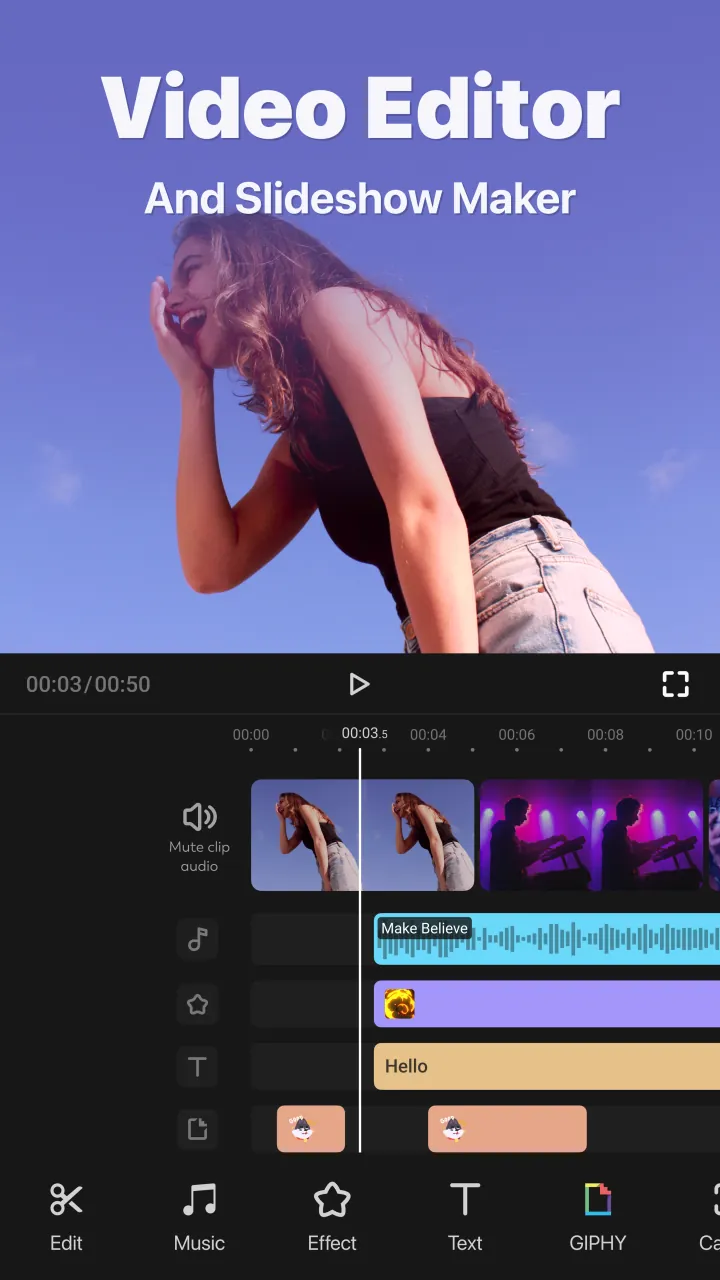Click the 00:10 mark on timeline ruler

tap(694, 735)
